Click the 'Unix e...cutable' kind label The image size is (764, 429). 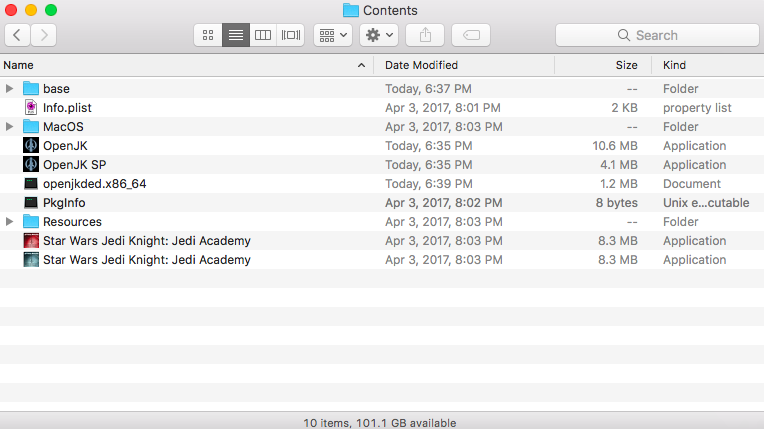pyautogui.click(x=706, y=203)
